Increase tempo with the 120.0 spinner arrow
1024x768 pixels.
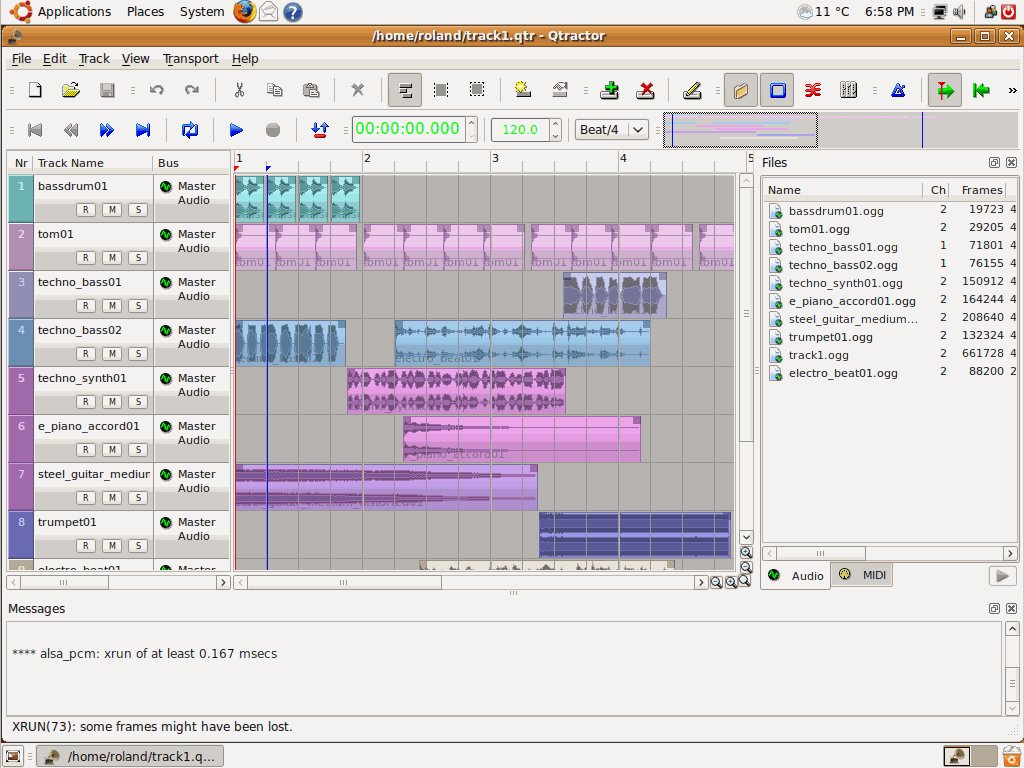(x=557, y=125)
